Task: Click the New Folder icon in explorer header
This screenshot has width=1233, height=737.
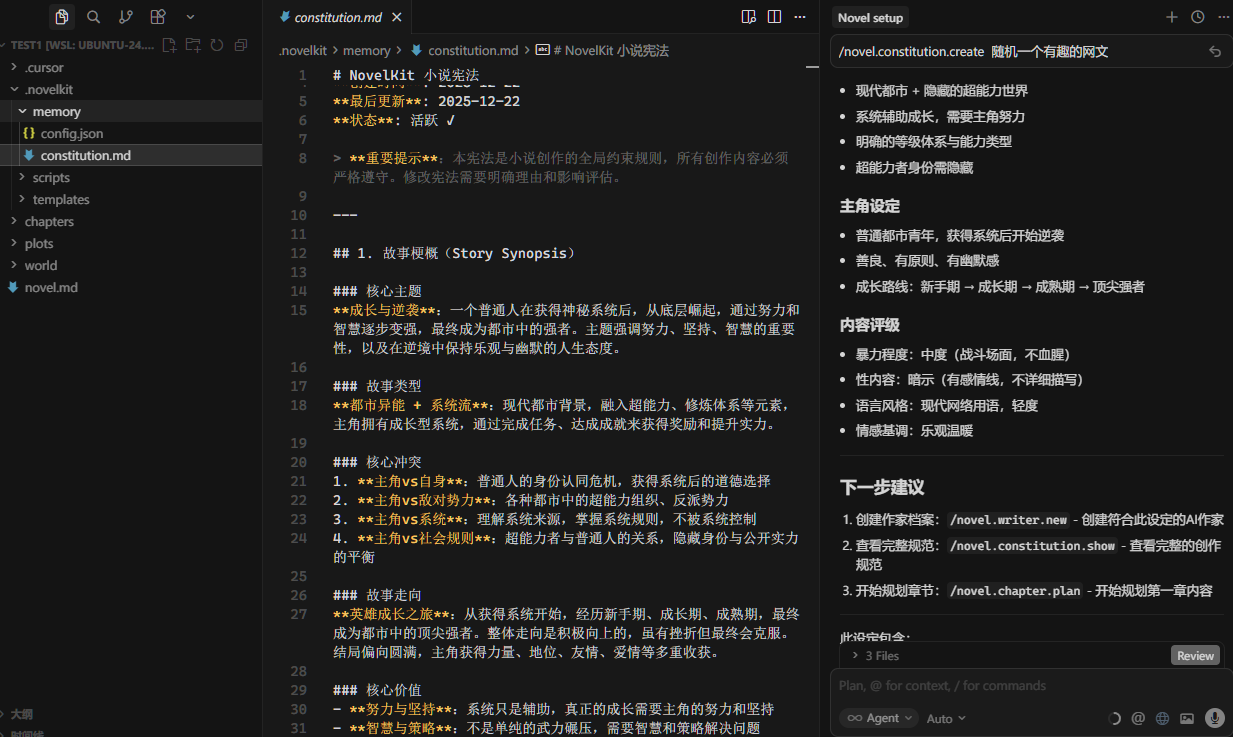Action: point(193,45)
